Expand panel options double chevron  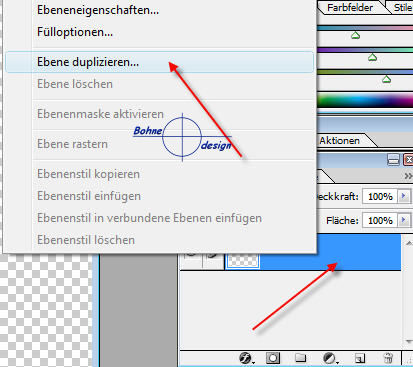coord(408,176)
